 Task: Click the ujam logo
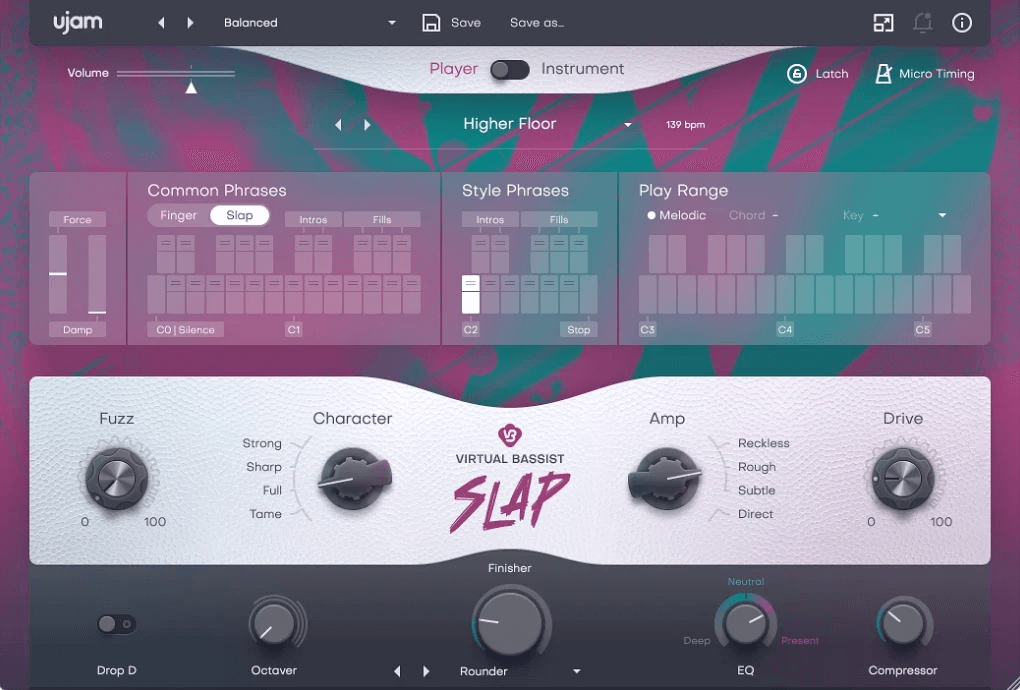pyautogui.click(x=77, y=23)
